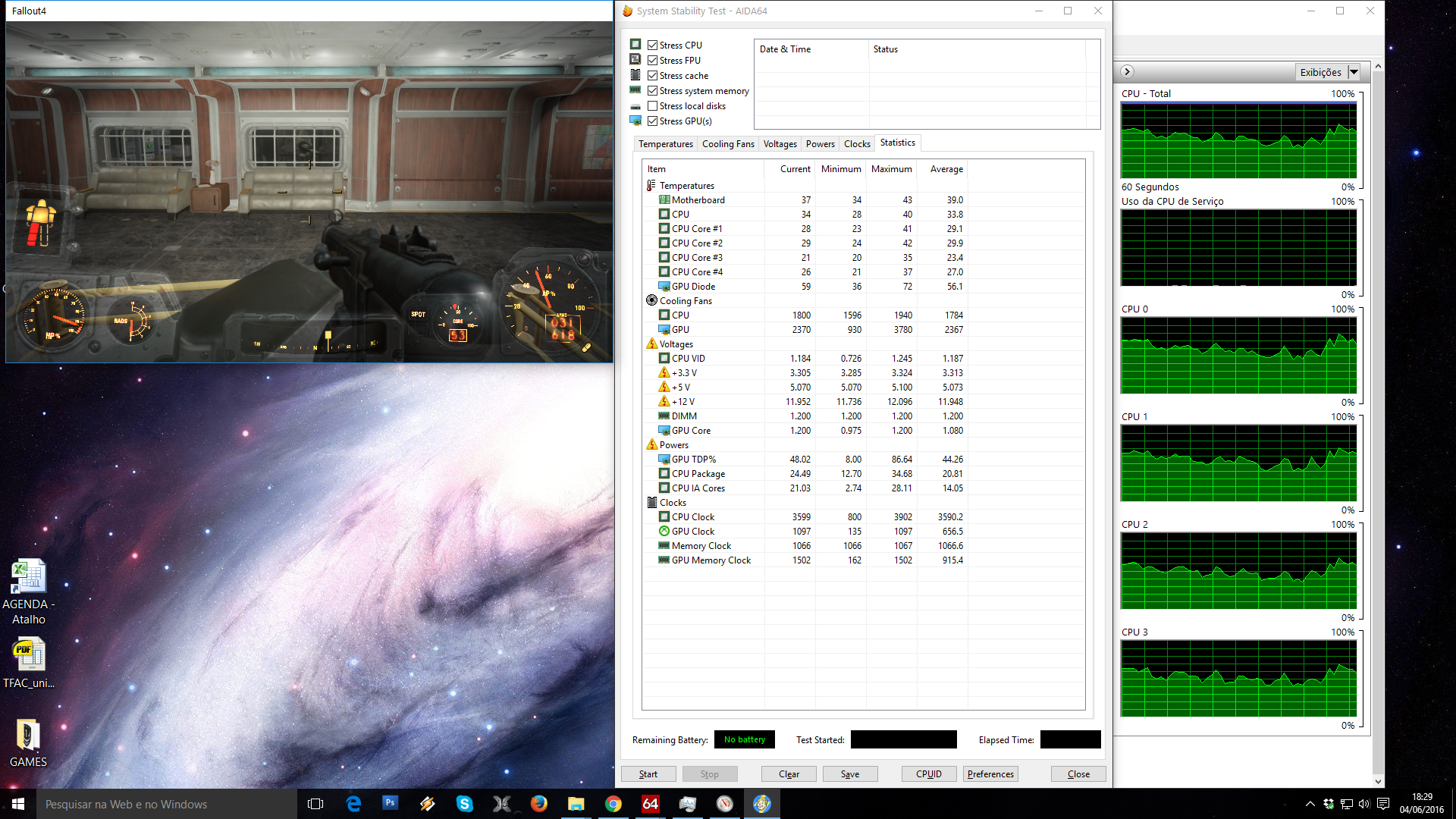Select the Statistics tab

pos(898,143)
